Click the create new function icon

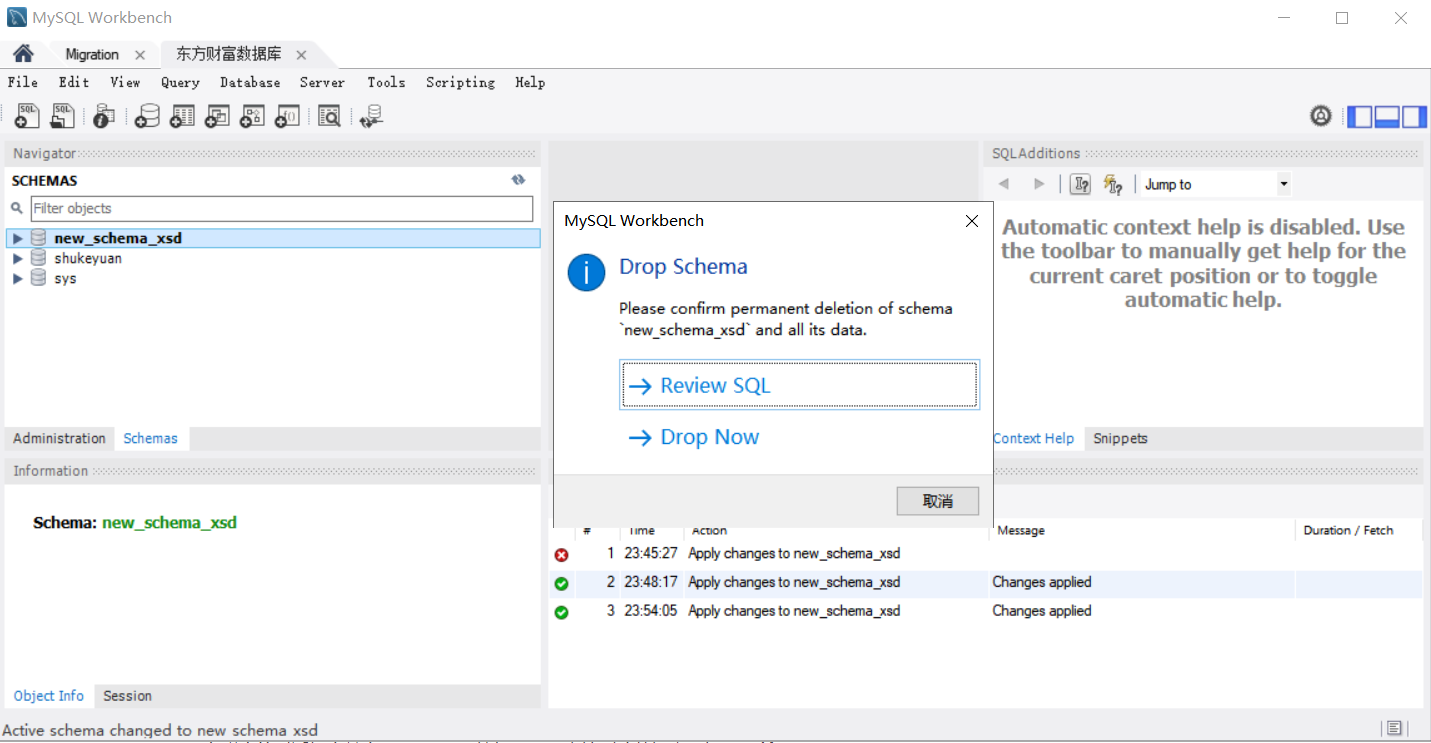287,116
